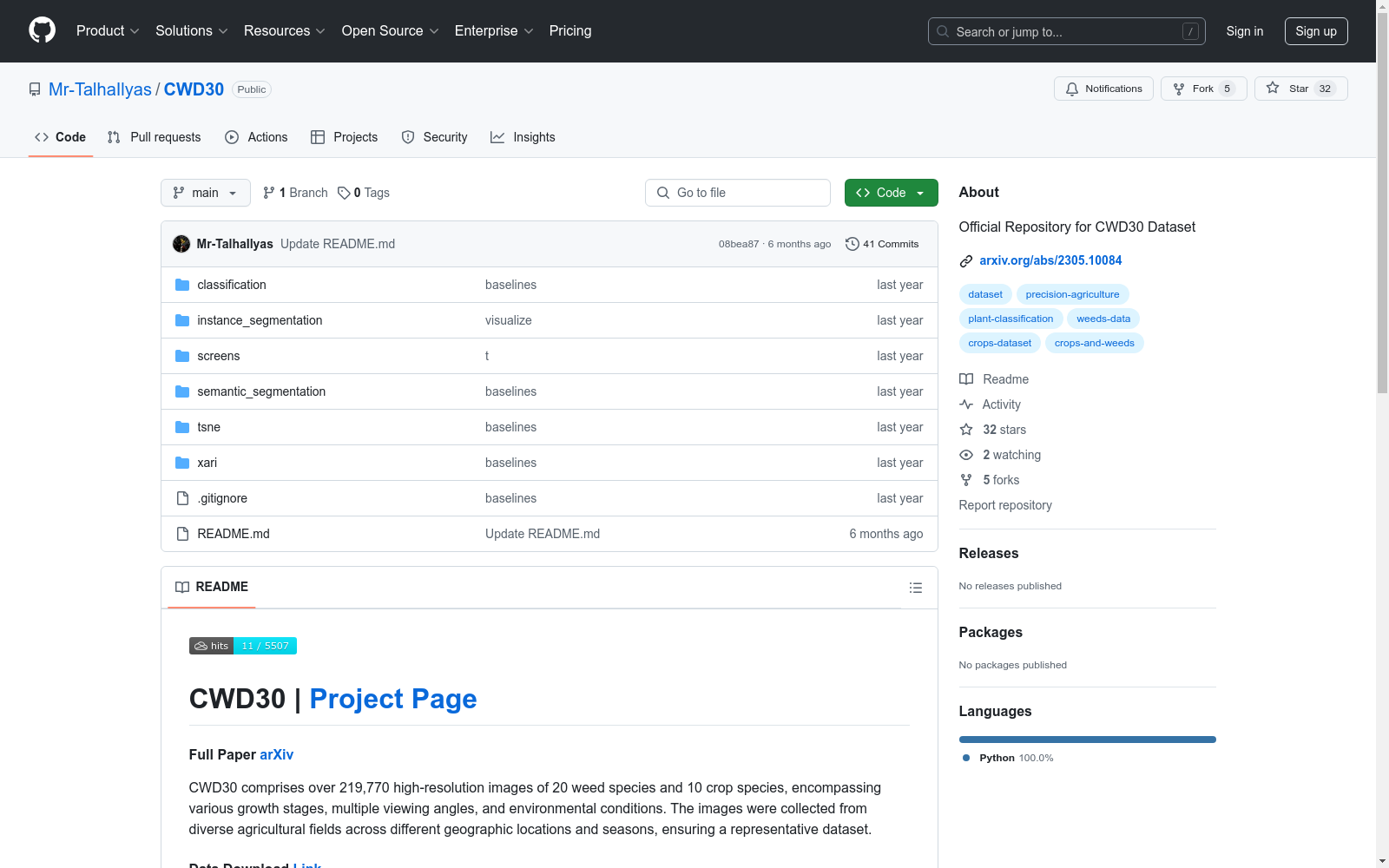Click the Go to file input
This screenshot has height=868, width=1389.
(x=738, y=193)
